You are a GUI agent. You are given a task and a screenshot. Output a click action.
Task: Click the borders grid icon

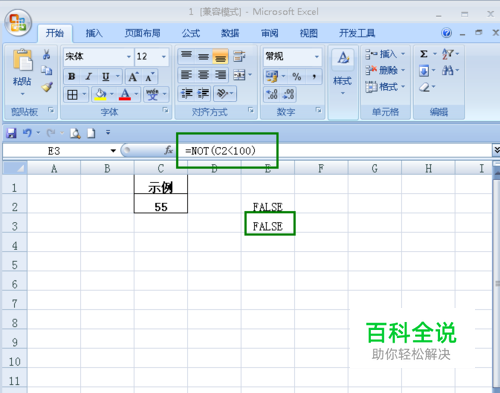(x=72, y=95)
